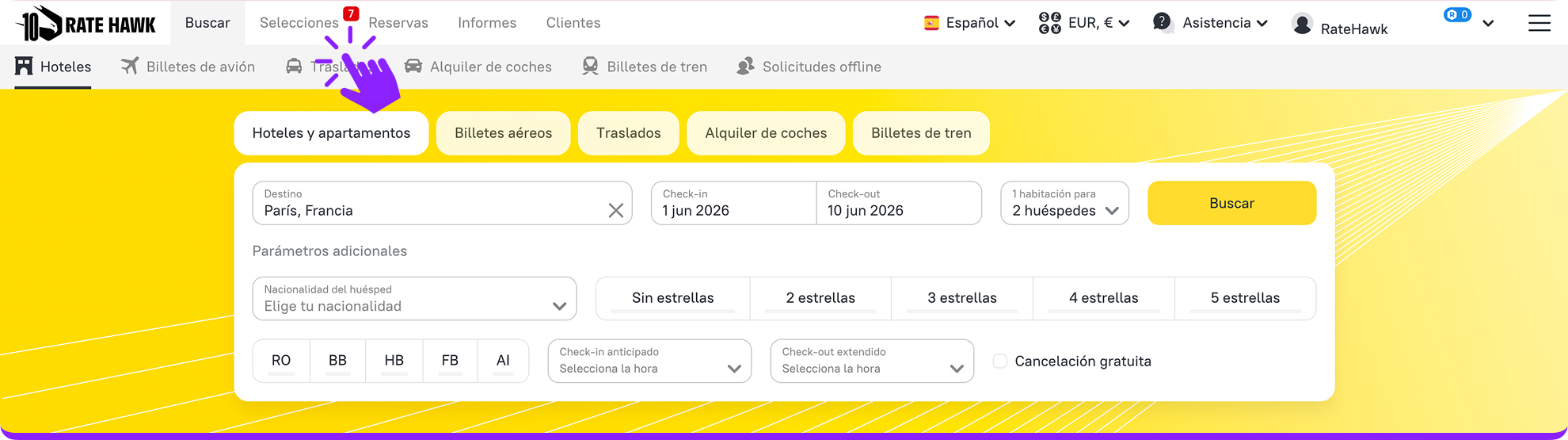Click the Solicitudes offline icon
Screen dimensions: 1568x440
coord(745,66)
